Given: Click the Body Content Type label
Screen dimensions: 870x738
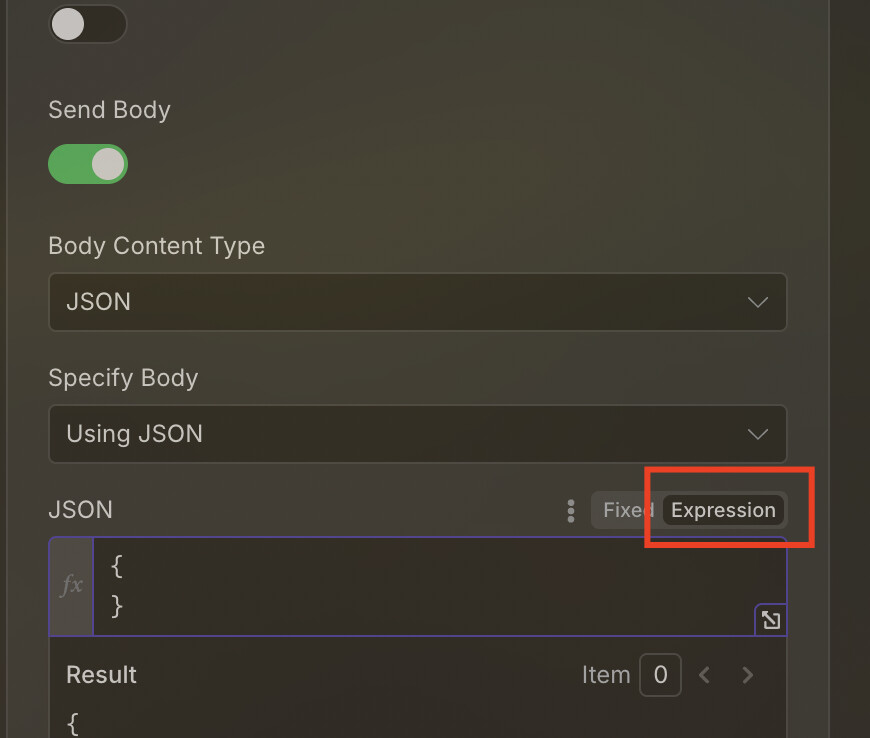Looking at the screenshot, I should (156, 246).
